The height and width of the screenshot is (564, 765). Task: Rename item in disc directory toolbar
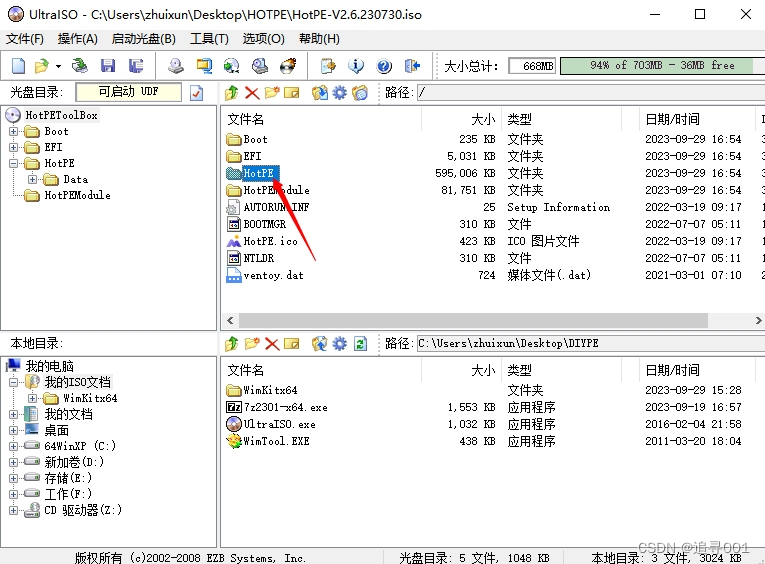[292, 93]
